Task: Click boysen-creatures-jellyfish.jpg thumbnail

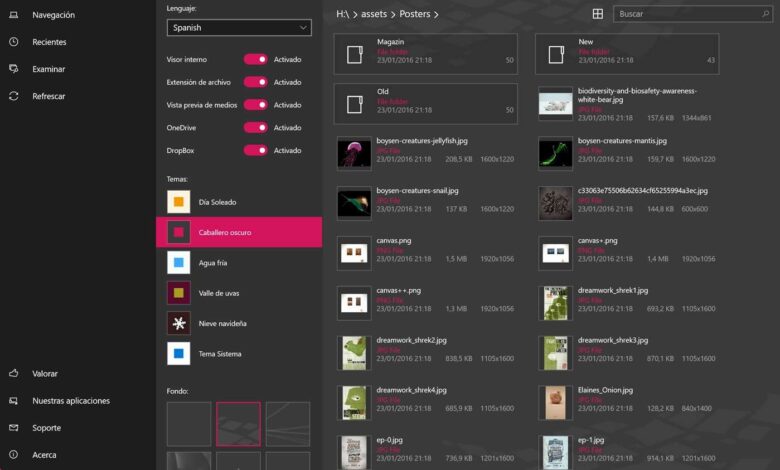Action: point(354,154)
